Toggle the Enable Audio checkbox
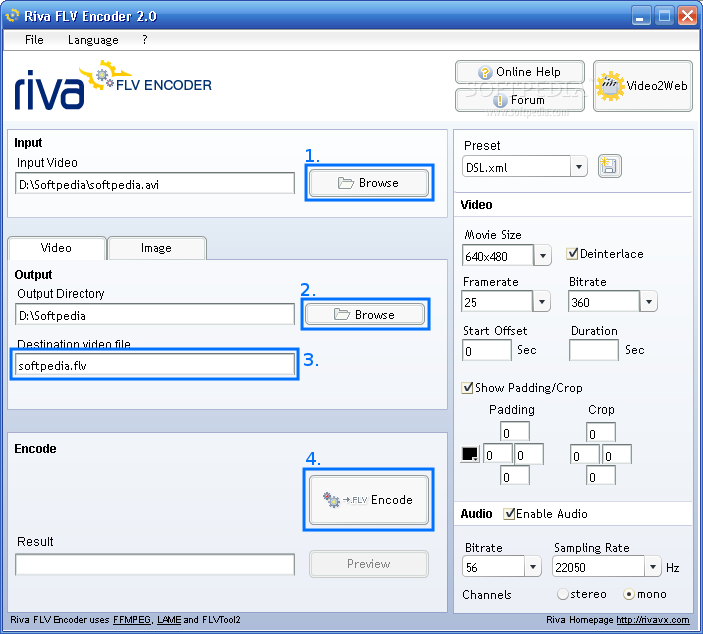 point(509,514)
